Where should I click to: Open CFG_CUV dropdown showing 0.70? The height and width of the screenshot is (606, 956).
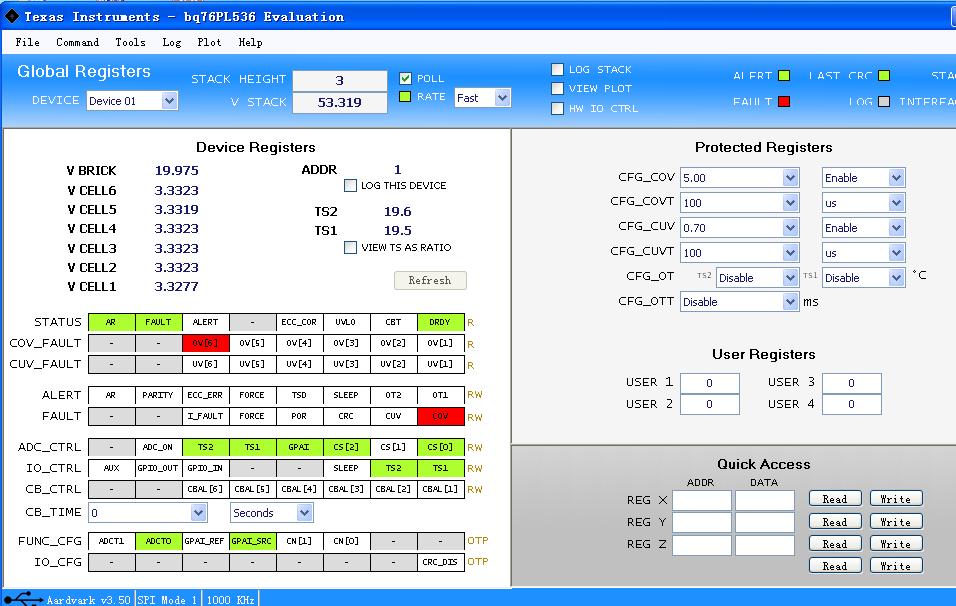click(x=740, y=227)
